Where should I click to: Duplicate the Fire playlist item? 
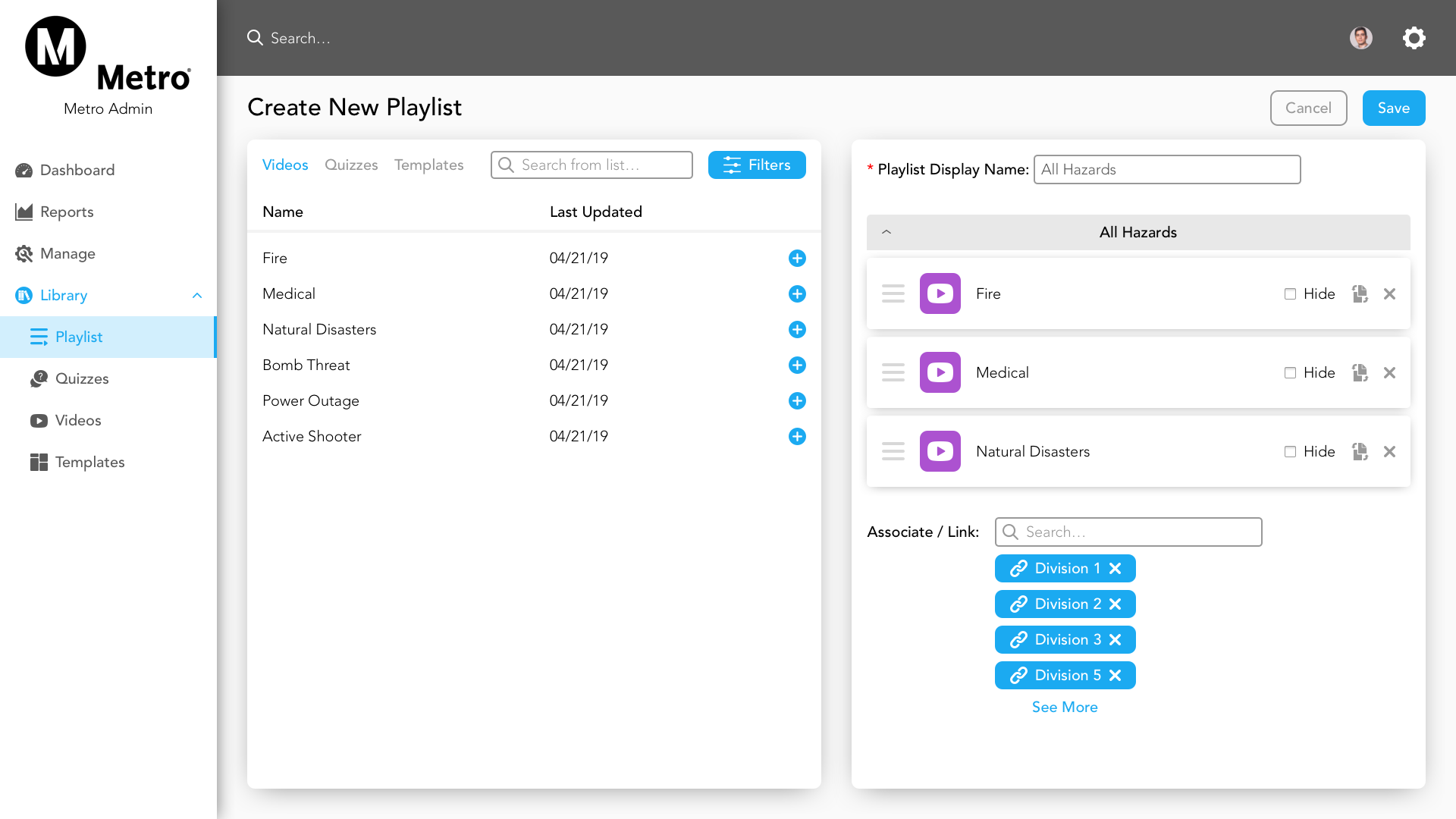point(1360,293)
